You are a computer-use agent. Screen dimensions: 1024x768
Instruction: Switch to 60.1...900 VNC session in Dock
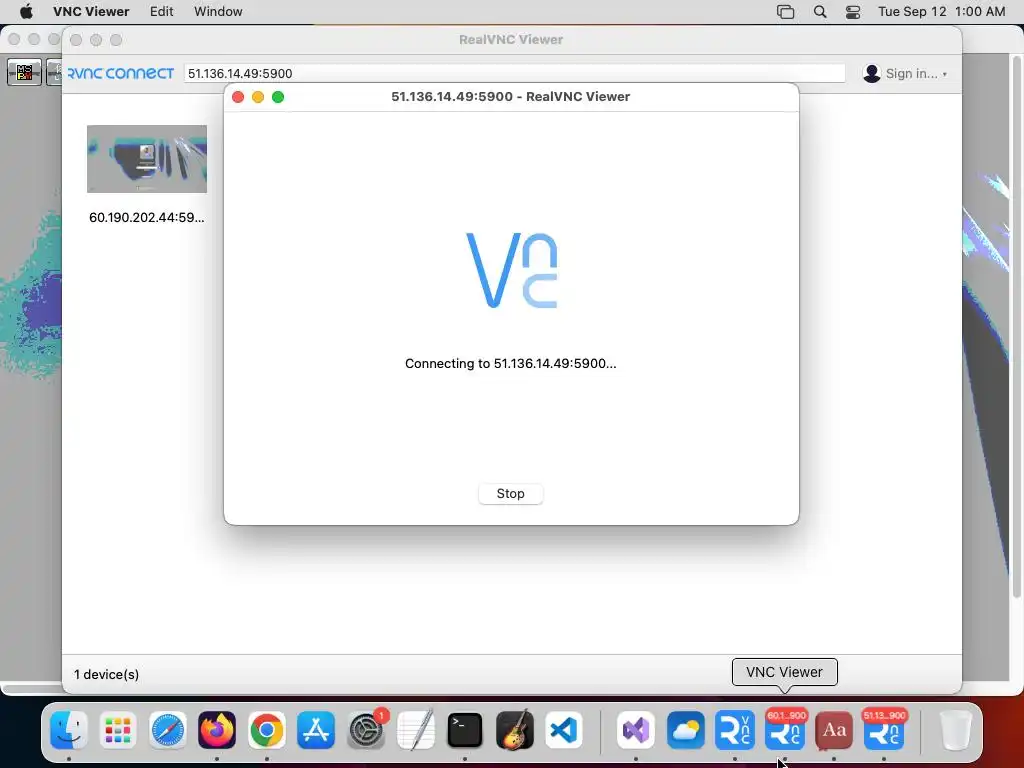[784, 730]
